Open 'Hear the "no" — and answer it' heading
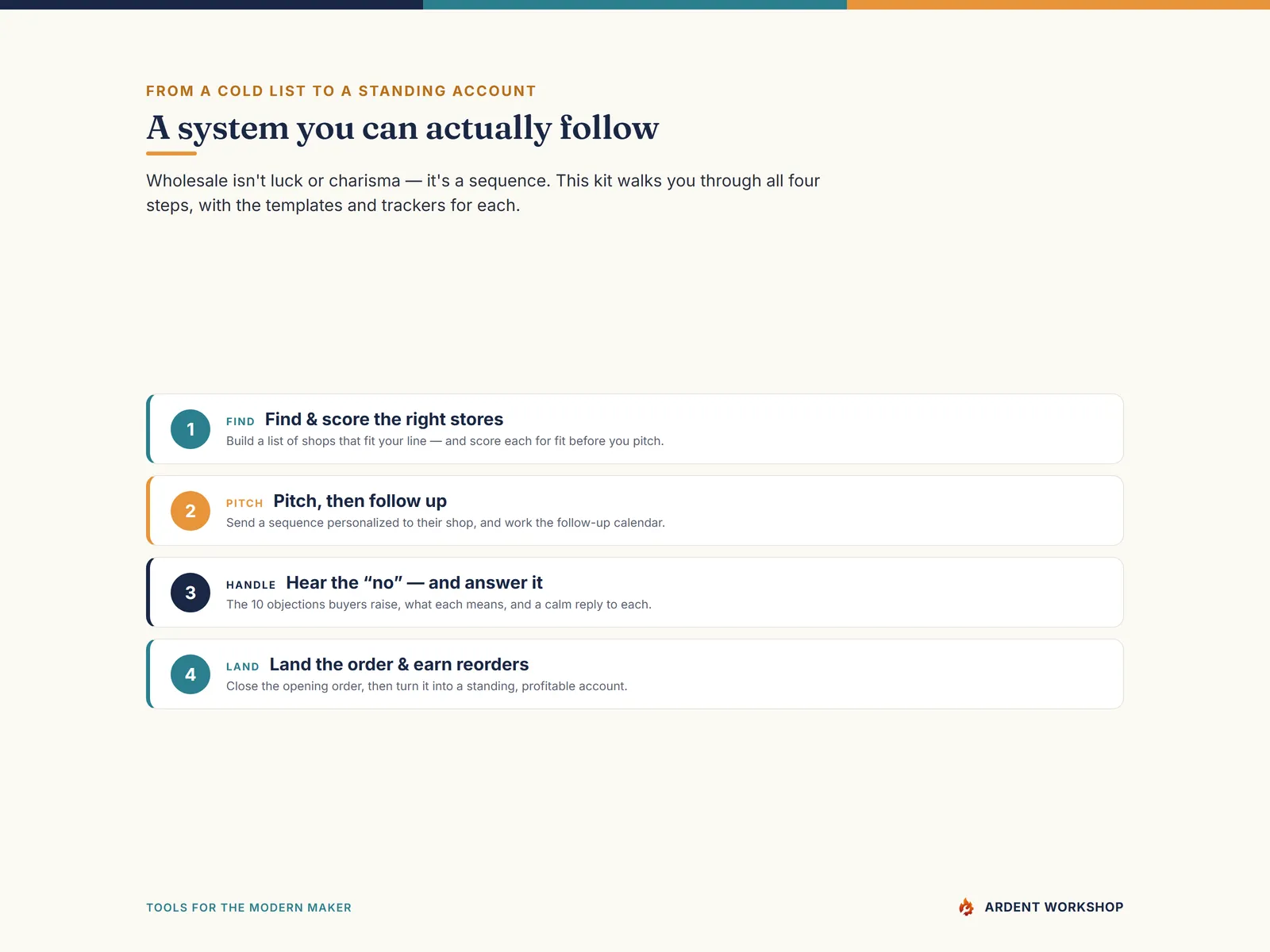This screenshot has height=952, width=1270. pyautogui.click(x=414, y=582)
